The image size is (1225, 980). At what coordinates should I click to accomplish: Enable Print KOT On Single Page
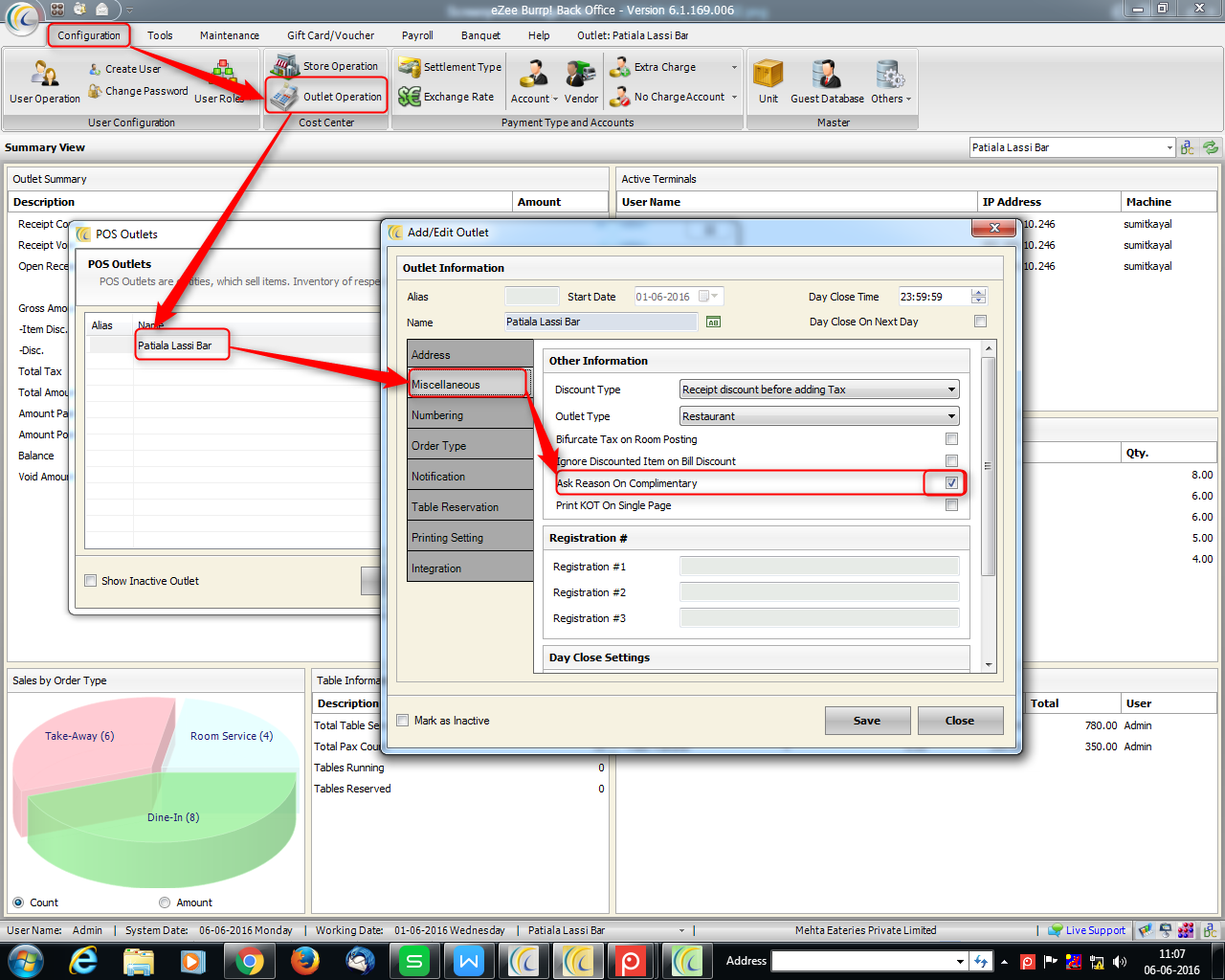pyautogui.click(x=951, y=505)
